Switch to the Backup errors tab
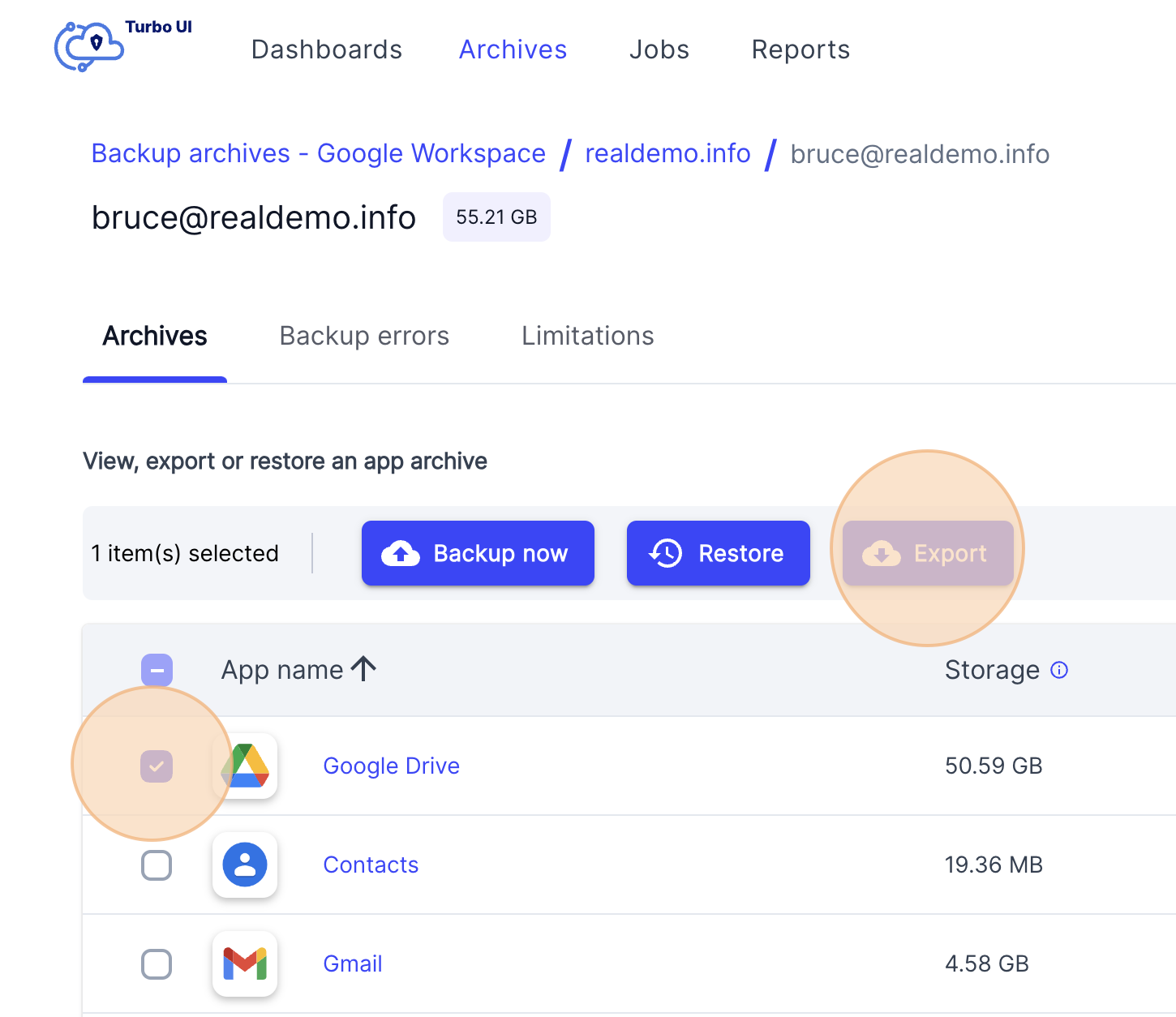The image size is (1176, 1017). 364,336
